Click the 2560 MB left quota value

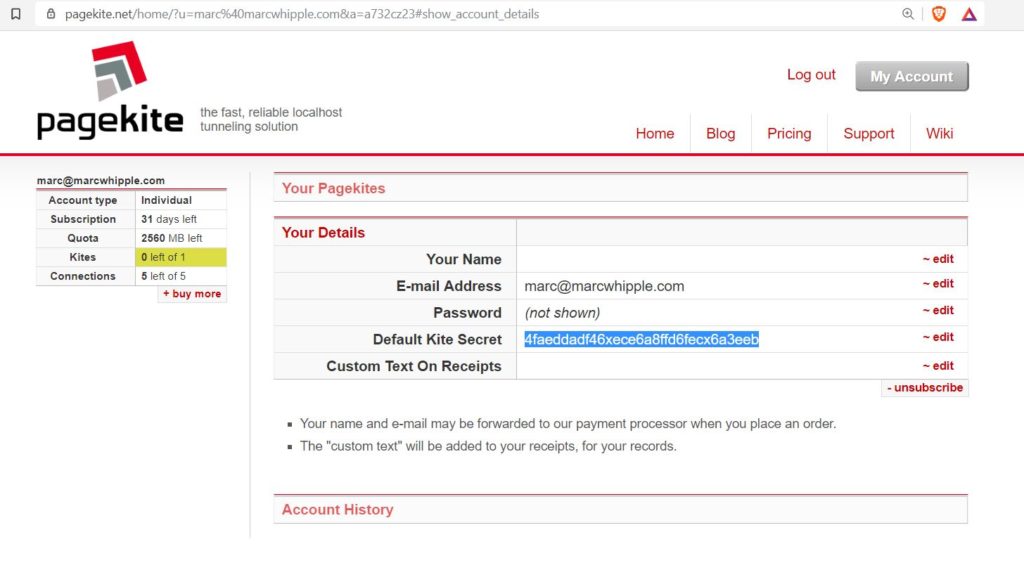(x=172, y=238)
